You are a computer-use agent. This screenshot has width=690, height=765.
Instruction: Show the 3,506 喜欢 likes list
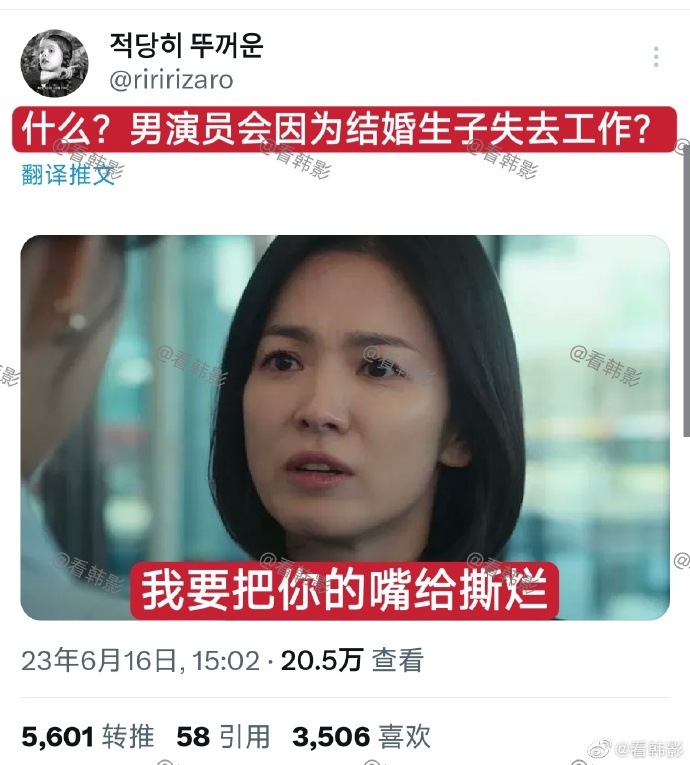(361, 736)
